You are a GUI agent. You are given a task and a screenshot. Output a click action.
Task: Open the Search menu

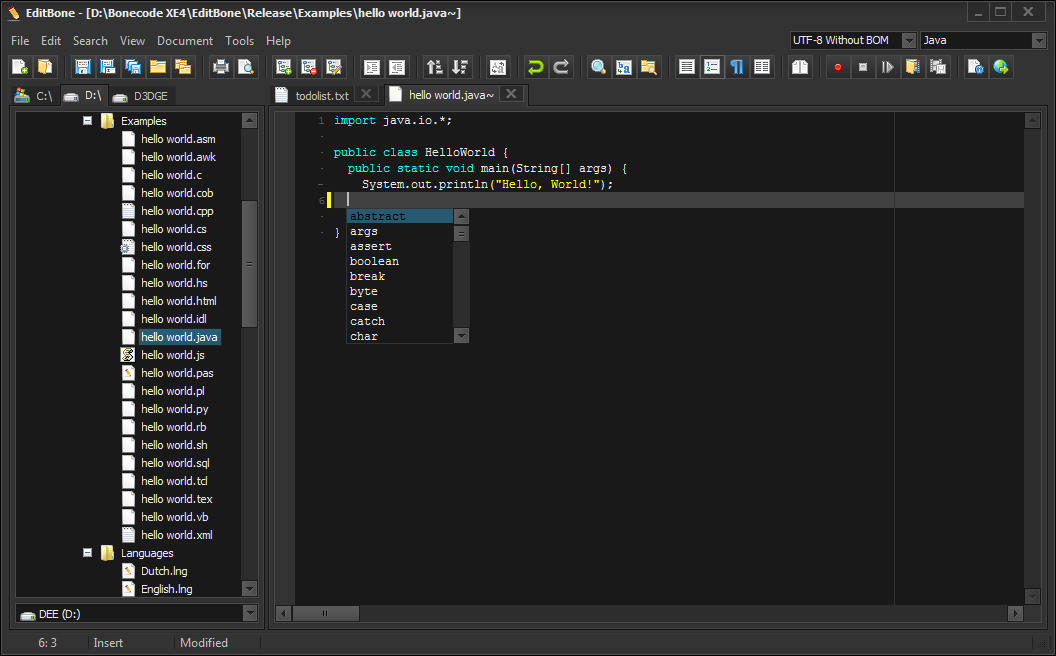(90, 41)
